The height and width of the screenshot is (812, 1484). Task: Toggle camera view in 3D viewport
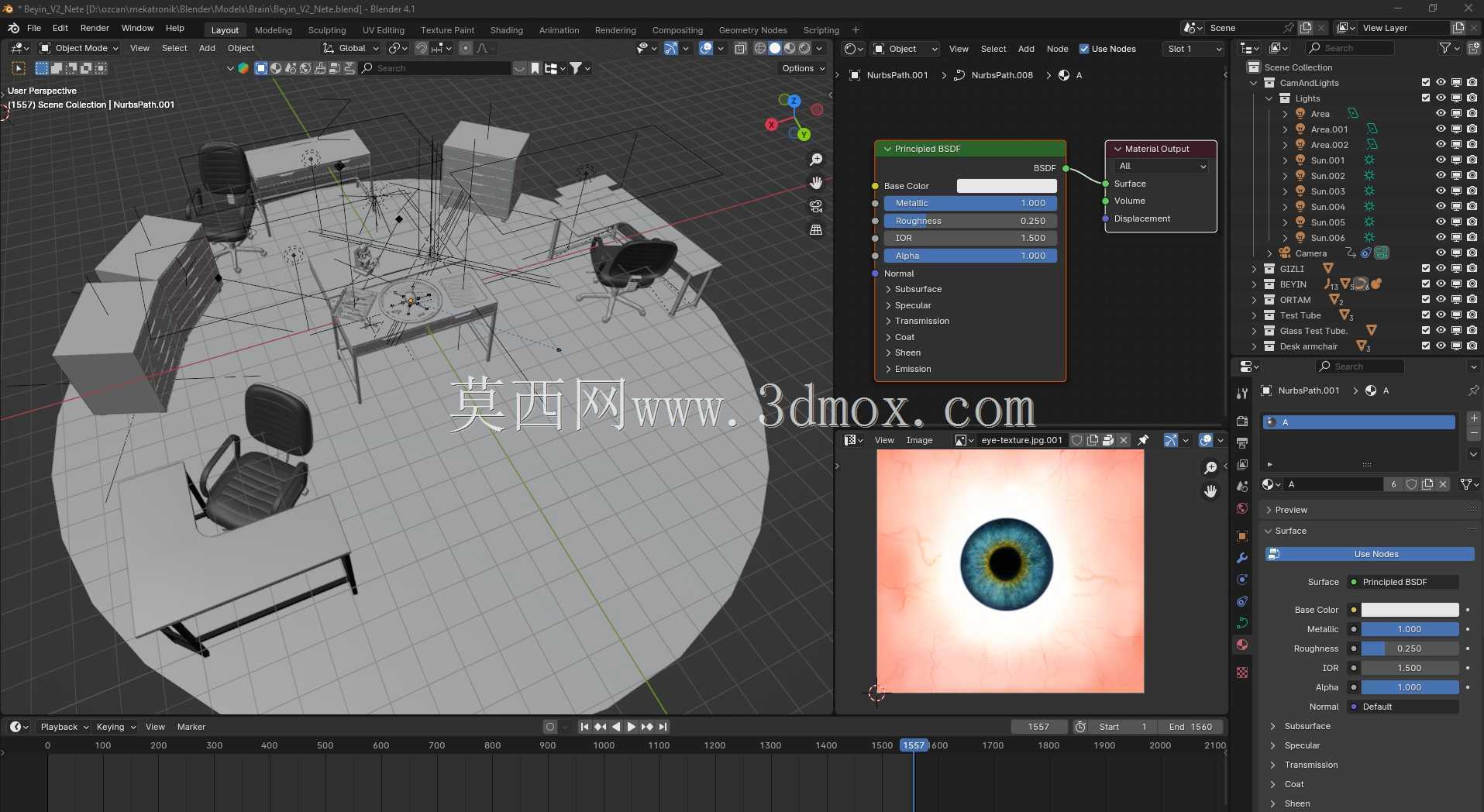point(816,206)
